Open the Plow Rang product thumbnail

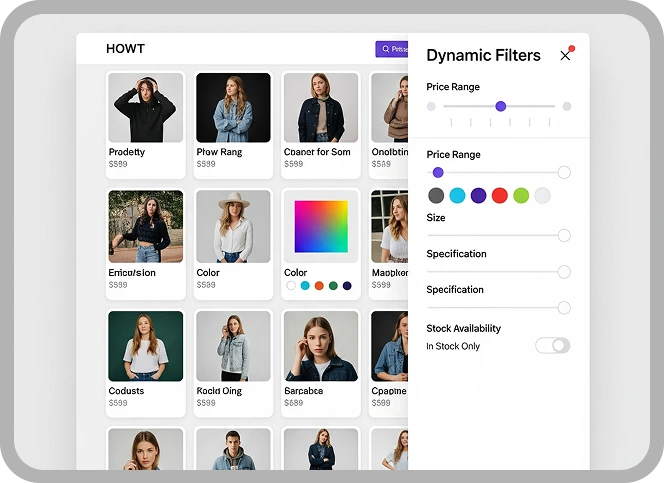pyautogui.click(x=233, y=108)
